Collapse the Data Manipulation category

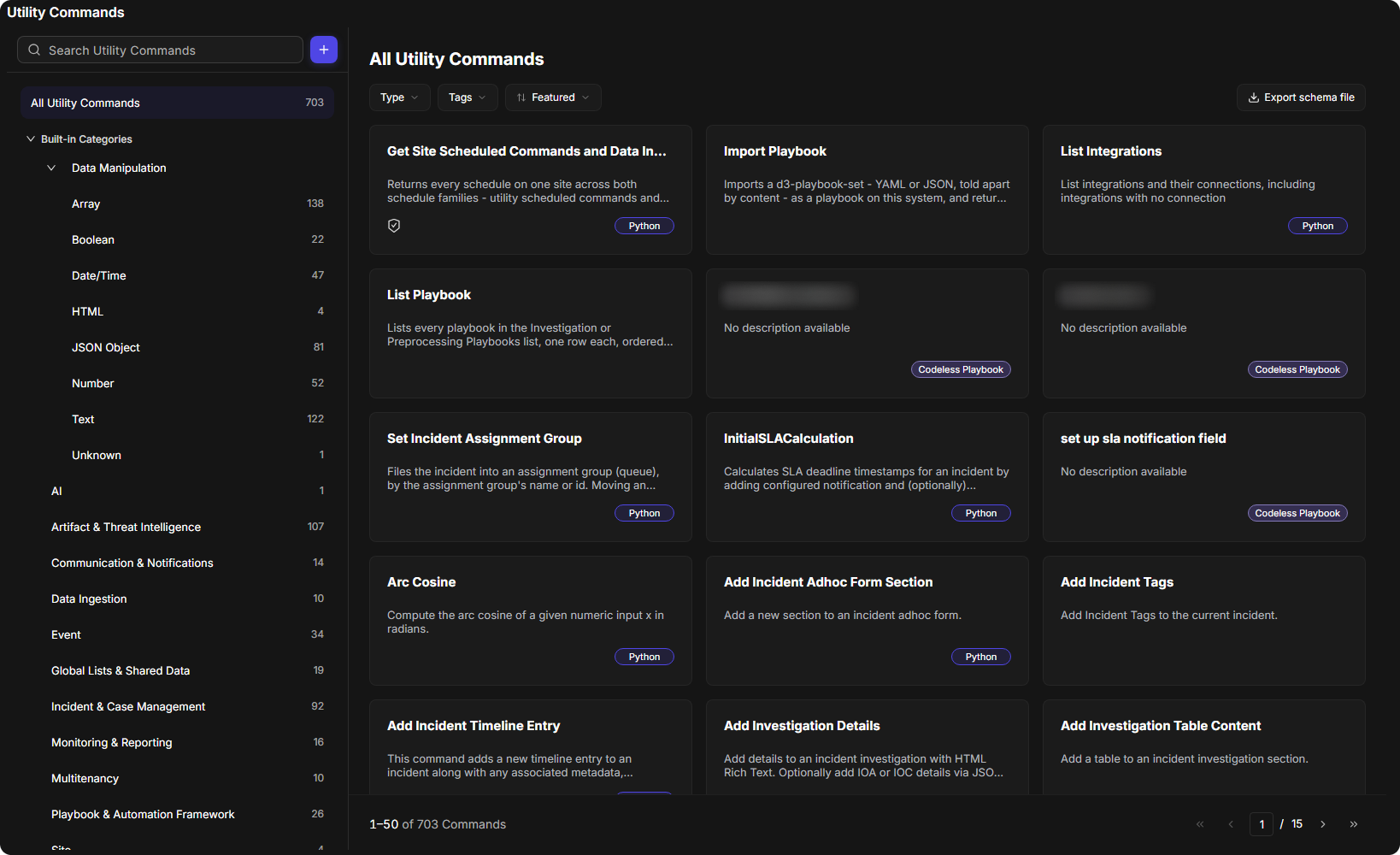(51, 168)
